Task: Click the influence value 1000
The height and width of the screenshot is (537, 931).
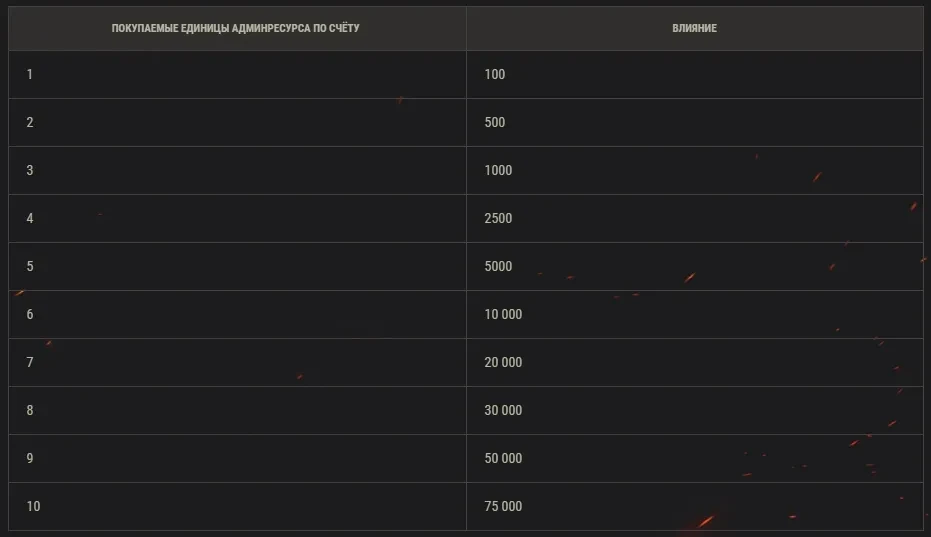Action: coord(498,170)
